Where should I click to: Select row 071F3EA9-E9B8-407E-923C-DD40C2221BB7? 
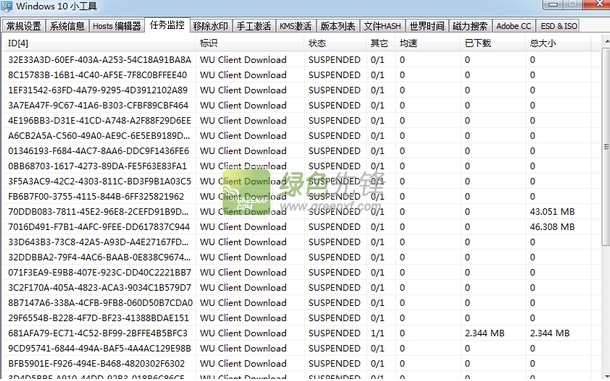(x=302, y=272)
